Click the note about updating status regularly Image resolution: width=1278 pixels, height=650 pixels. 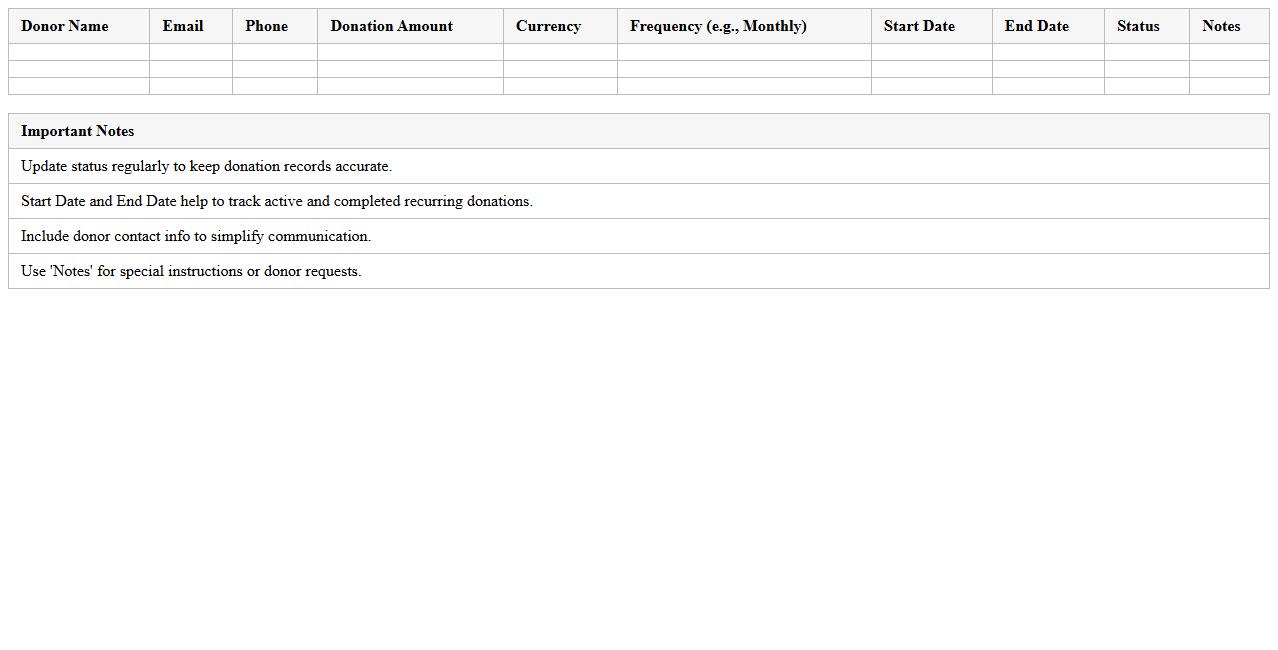(x=206, y=166)
